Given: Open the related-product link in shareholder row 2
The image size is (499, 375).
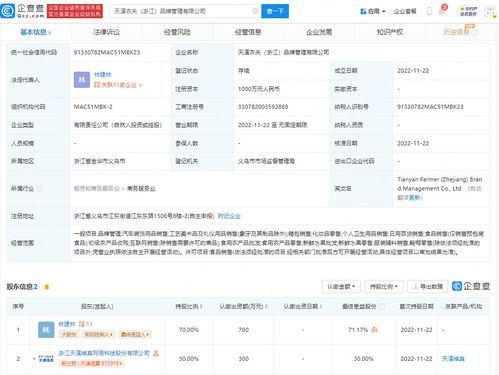Looking at the screenshot, I should click(x=453, y=359).
